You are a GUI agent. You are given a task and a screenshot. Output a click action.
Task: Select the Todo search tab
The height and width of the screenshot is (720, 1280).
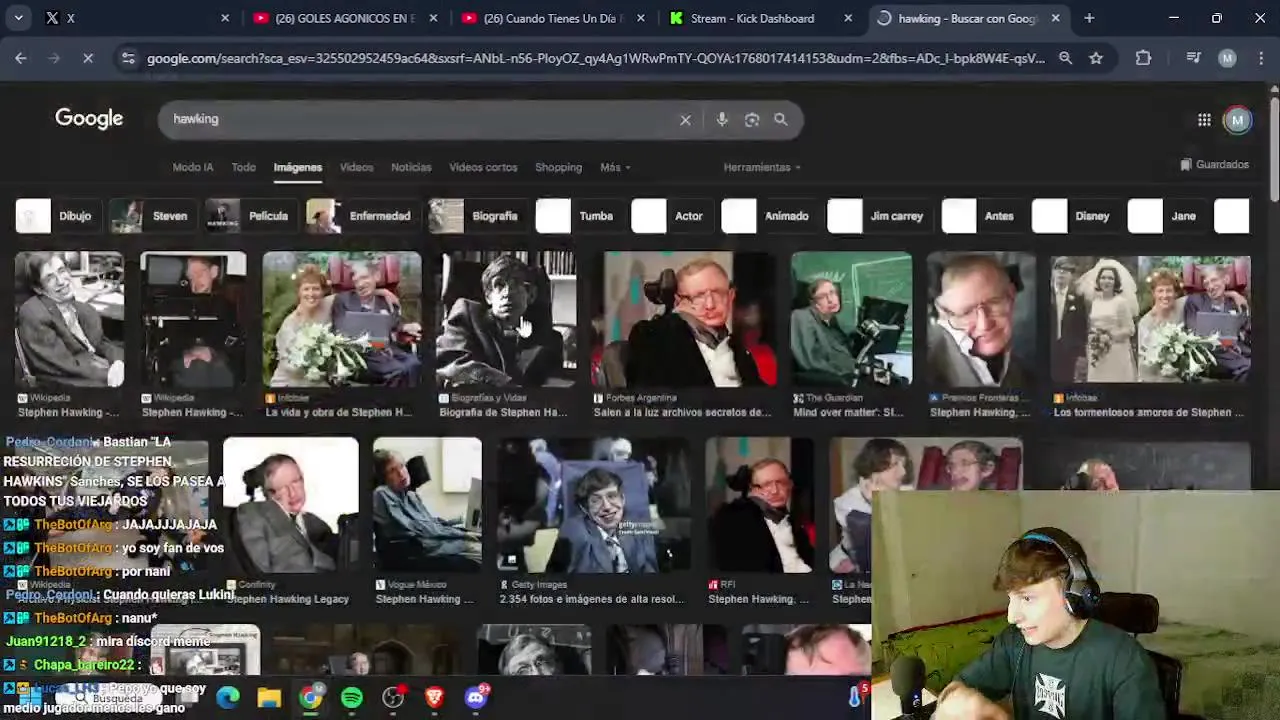[243, 167]
